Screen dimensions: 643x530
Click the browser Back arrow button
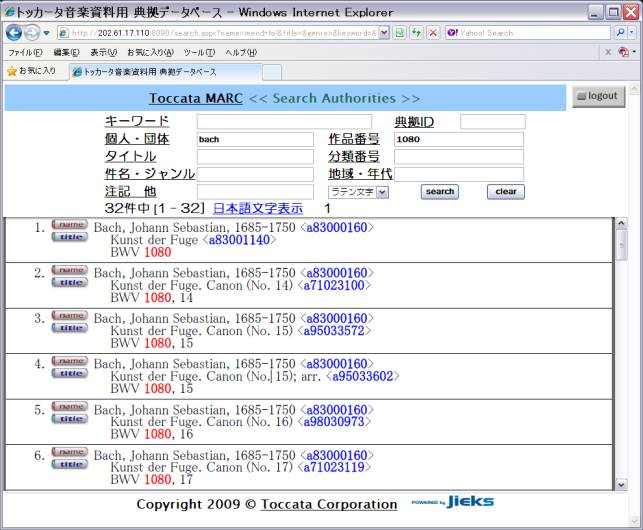point(14,32)
